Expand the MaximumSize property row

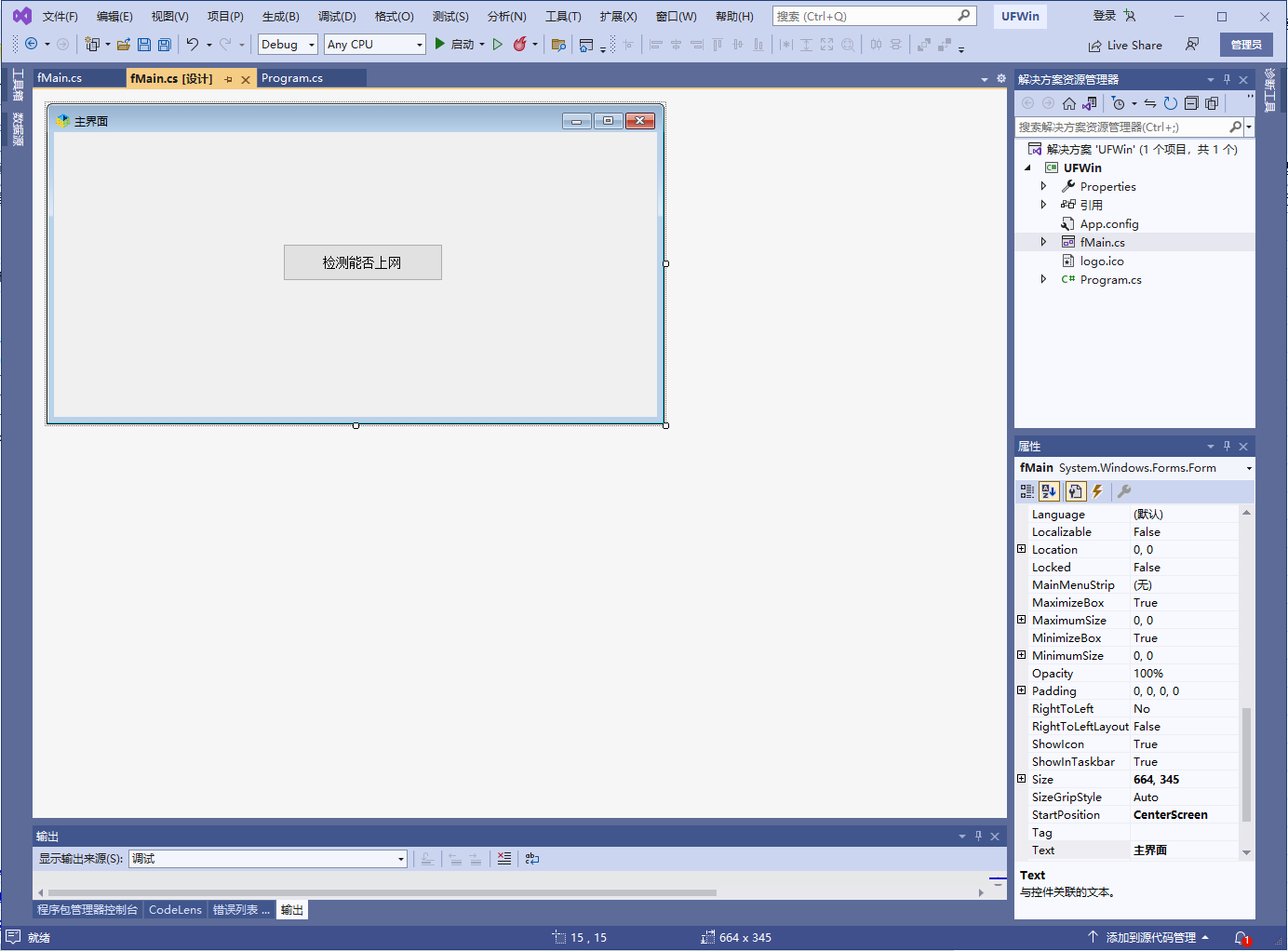(1022, 620)
